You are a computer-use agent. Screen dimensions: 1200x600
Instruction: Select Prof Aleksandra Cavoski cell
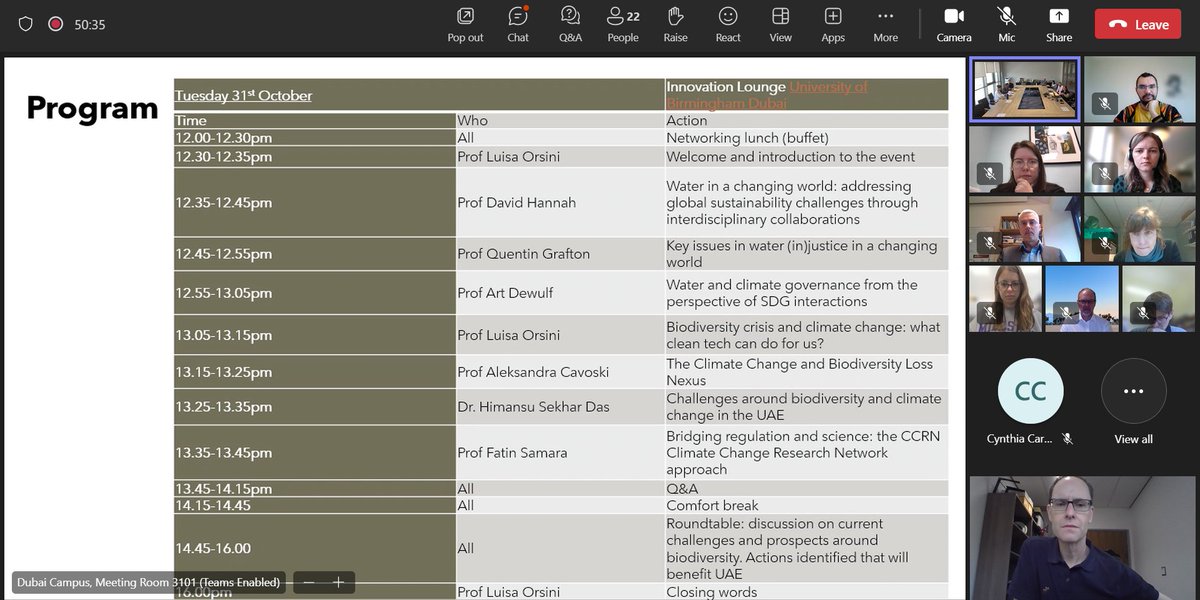pyautogui.click(x=560, y=372)
